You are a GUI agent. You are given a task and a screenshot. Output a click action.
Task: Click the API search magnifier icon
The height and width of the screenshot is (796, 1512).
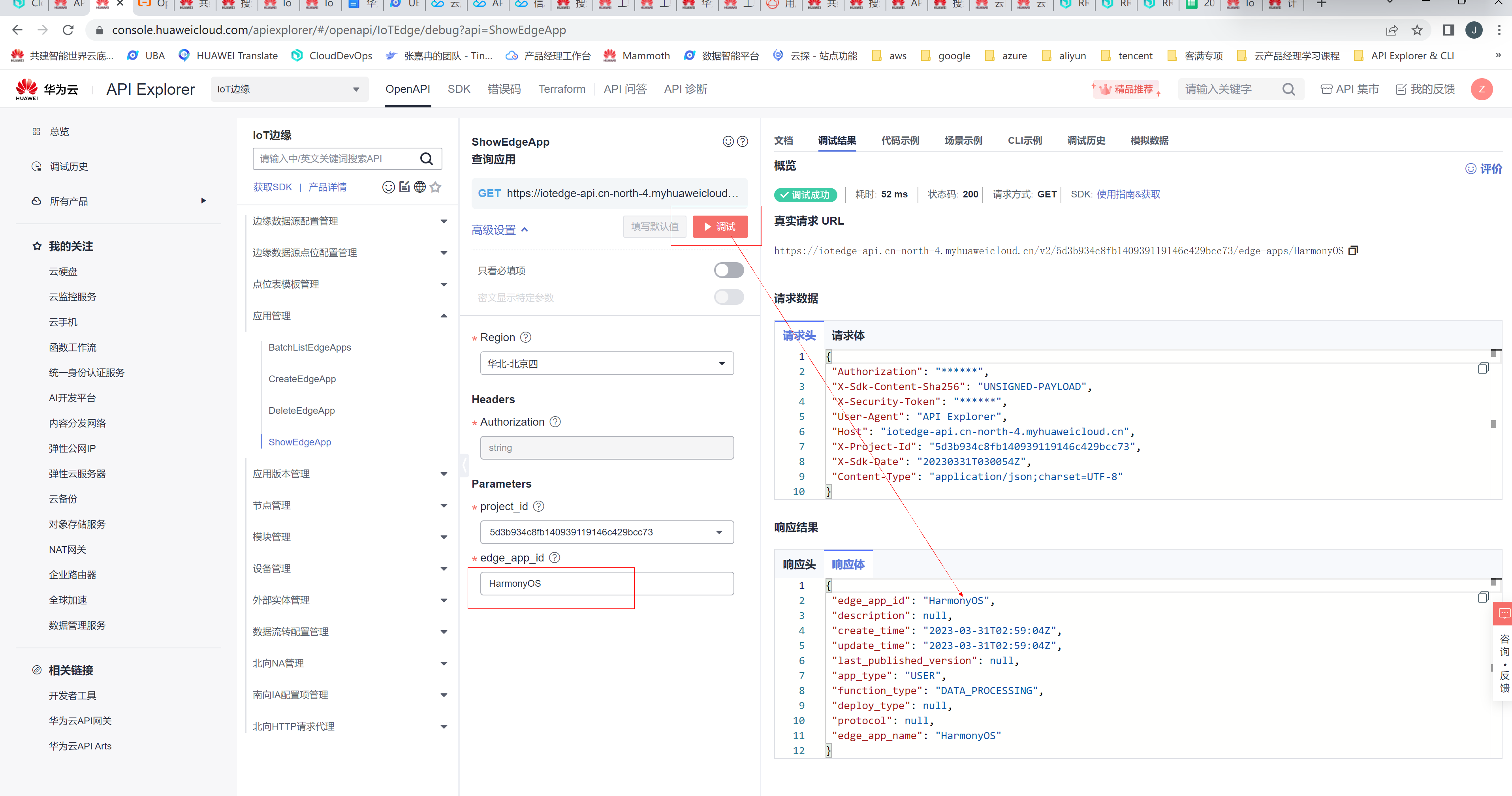click(427, 158)
